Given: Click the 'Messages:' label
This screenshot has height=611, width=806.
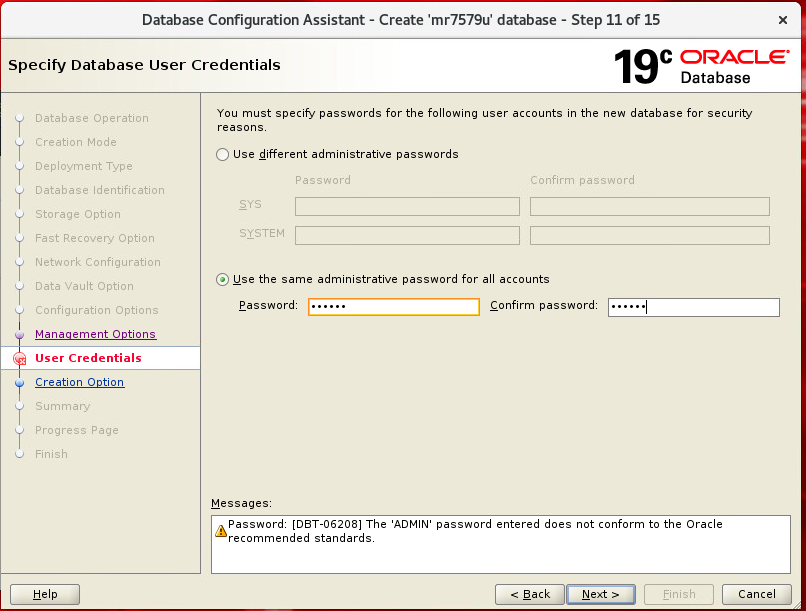Looking at the screenshot, I should point(242,503).
